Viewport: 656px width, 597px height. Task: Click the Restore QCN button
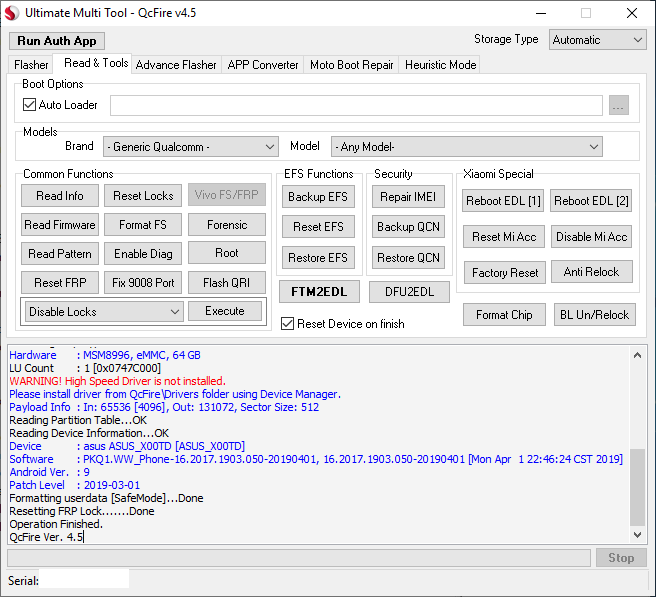[x=408, y=258]
